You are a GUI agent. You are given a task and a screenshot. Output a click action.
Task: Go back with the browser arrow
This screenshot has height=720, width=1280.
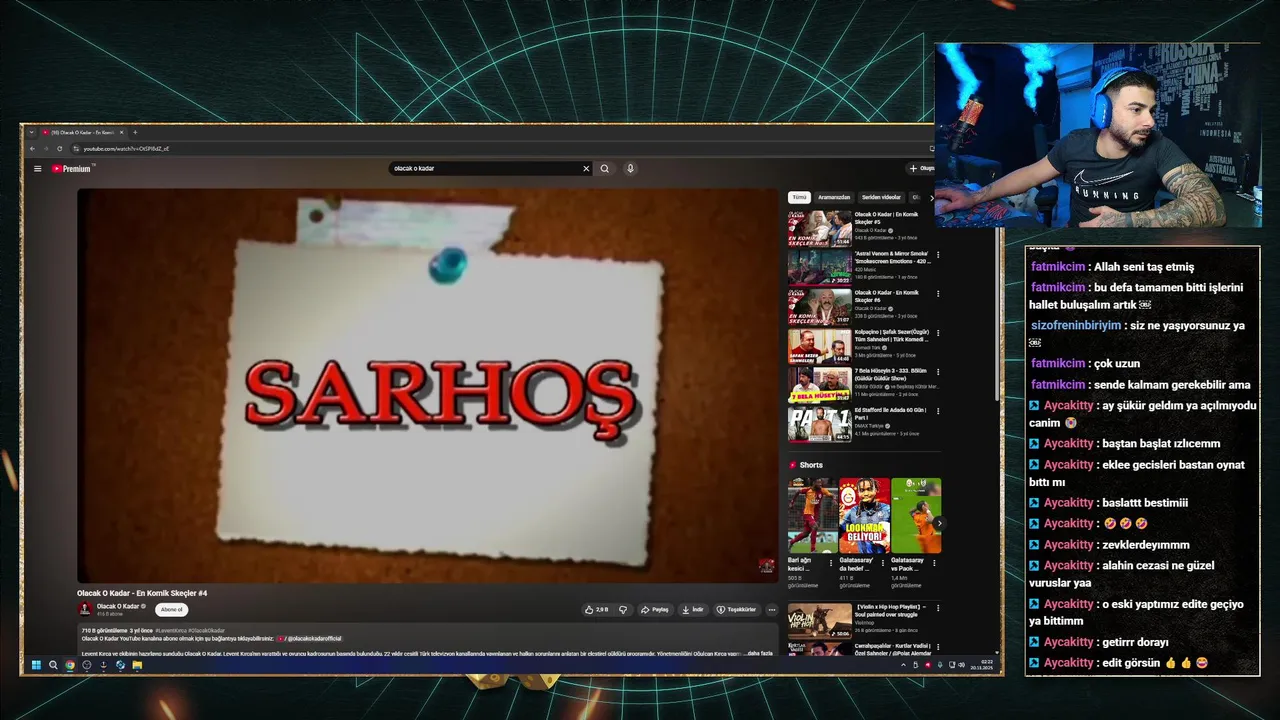tap(32, 148)
